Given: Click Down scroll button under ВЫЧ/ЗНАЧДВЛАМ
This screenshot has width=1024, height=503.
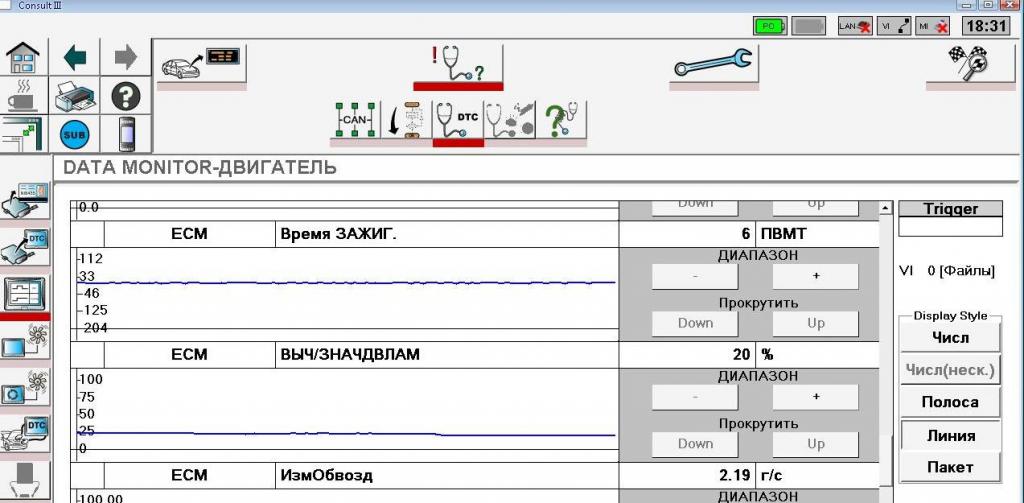Looking at the screenshot, I should coord(695,444).
